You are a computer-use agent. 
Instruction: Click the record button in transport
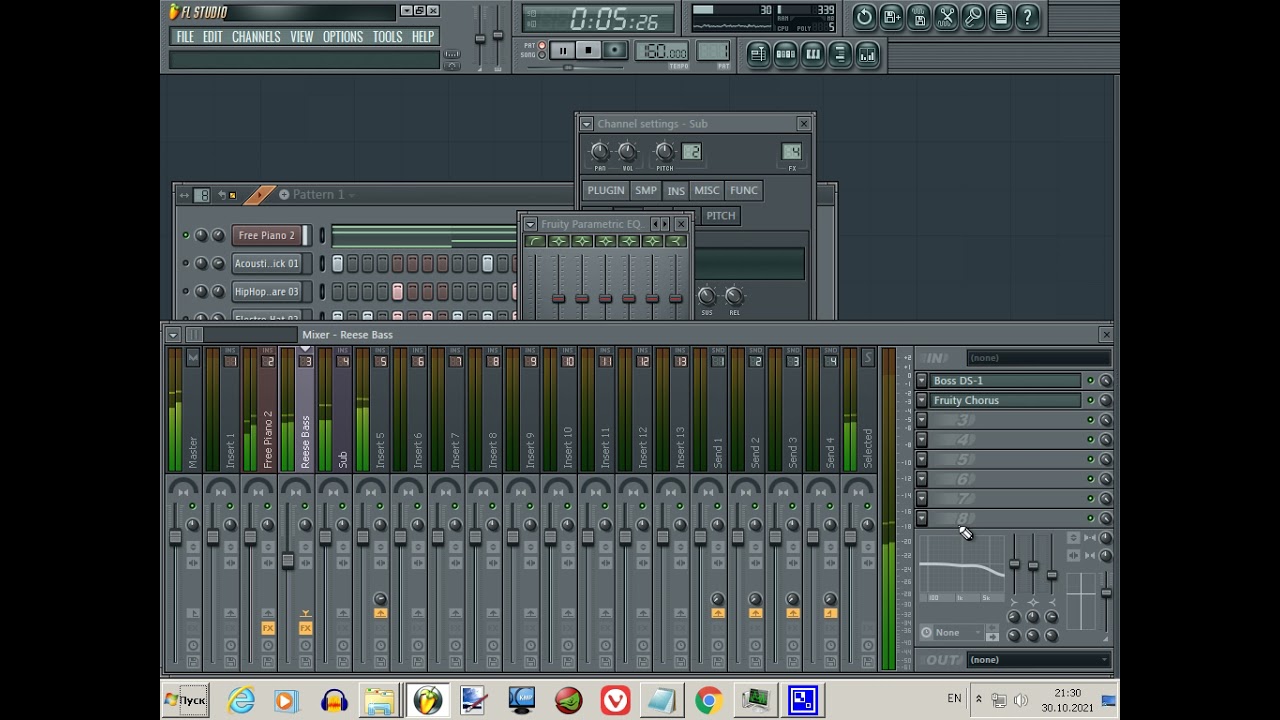tap(615, 51)
